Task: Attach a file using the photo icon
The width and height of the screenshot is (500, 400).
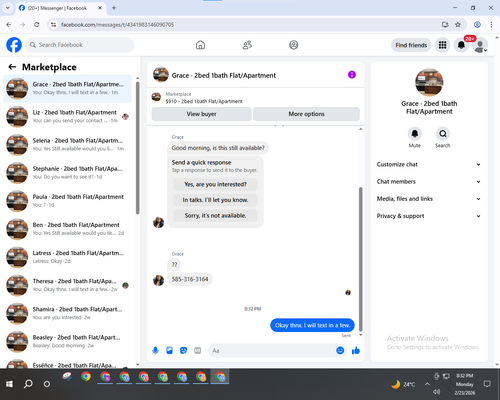Action: click(169, 350)
